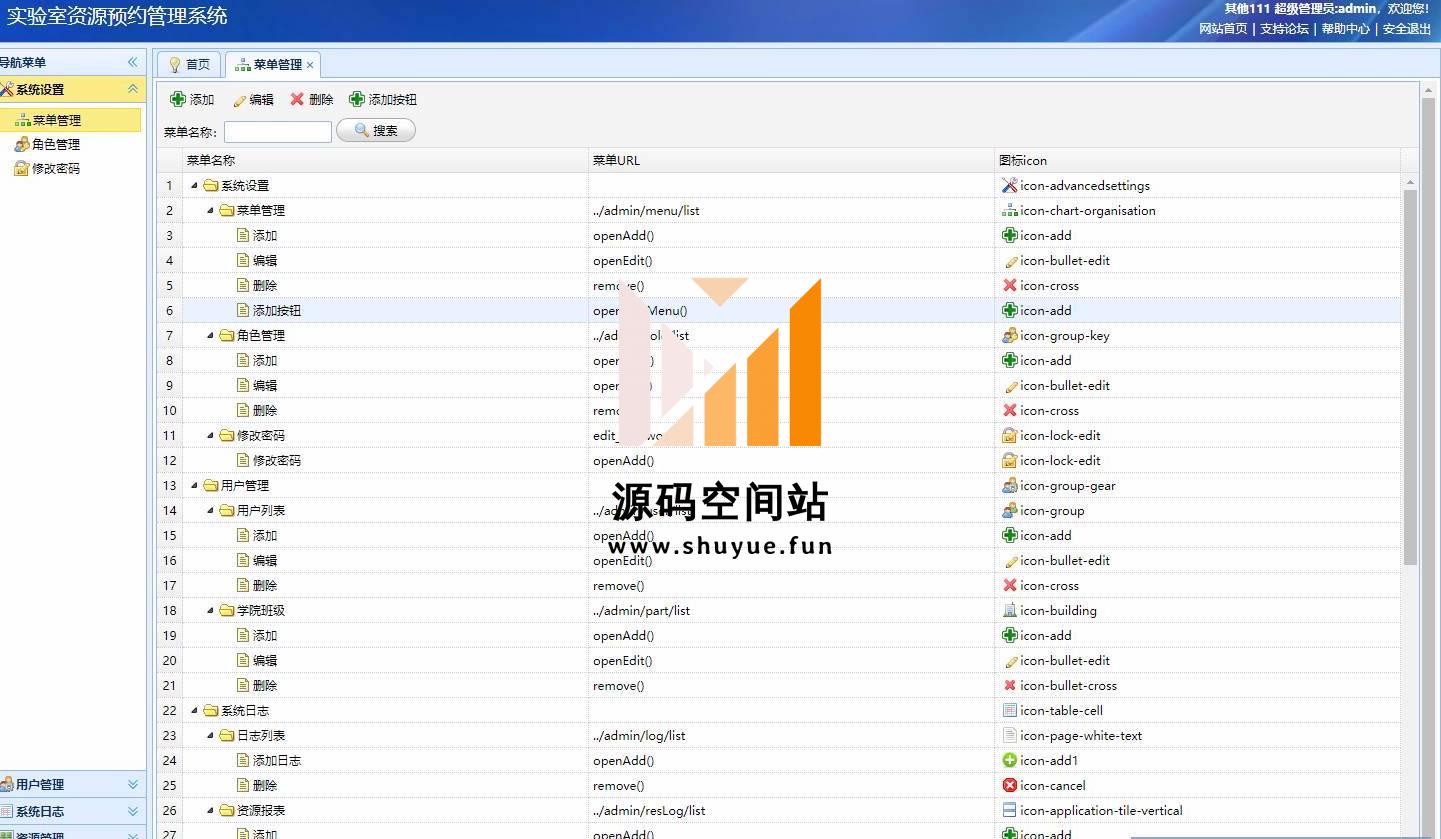Screen dimensions: 1441x839
Task: Collapse the 系统设置 accordion header
Action: [133, 89]
